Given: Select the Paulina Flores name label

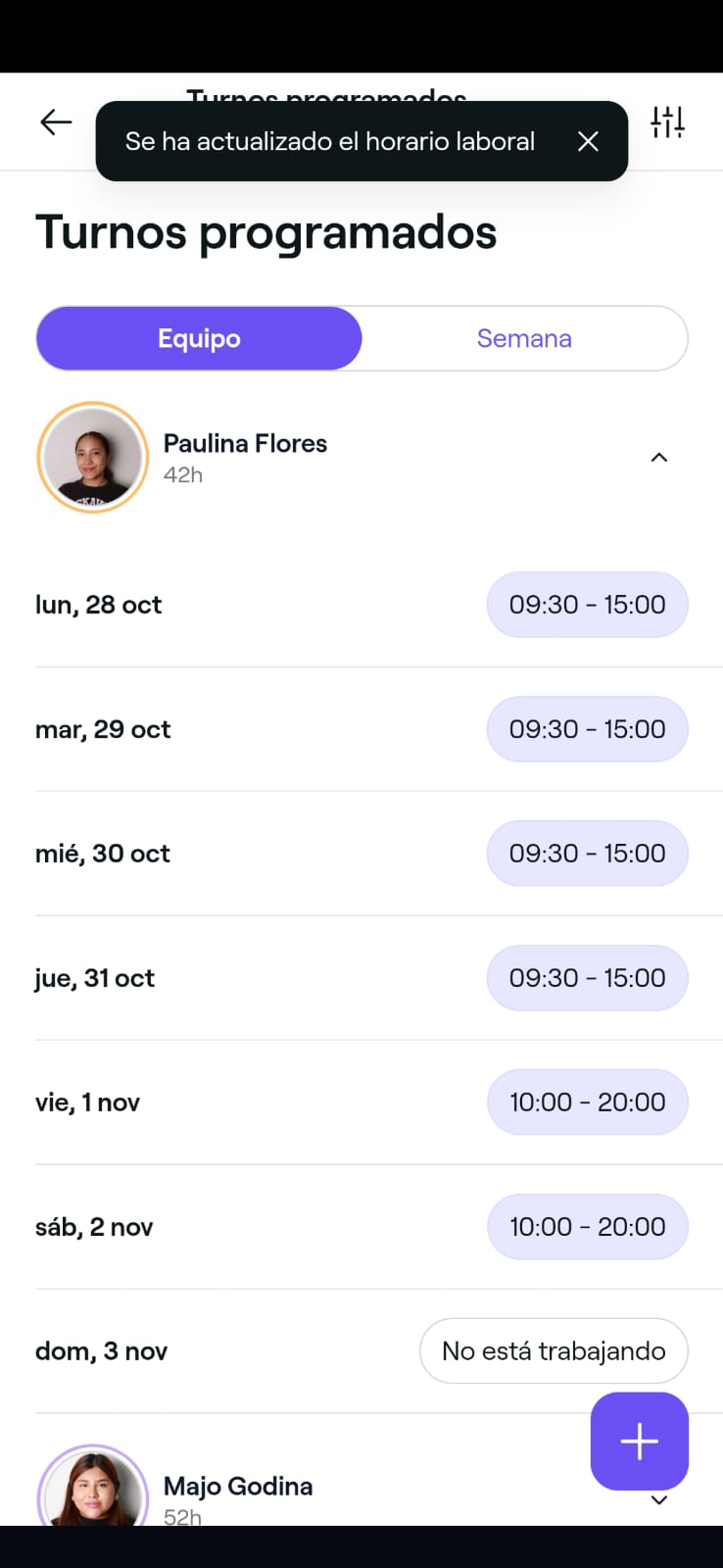Looking at the screenshot, I should point(245,444).
